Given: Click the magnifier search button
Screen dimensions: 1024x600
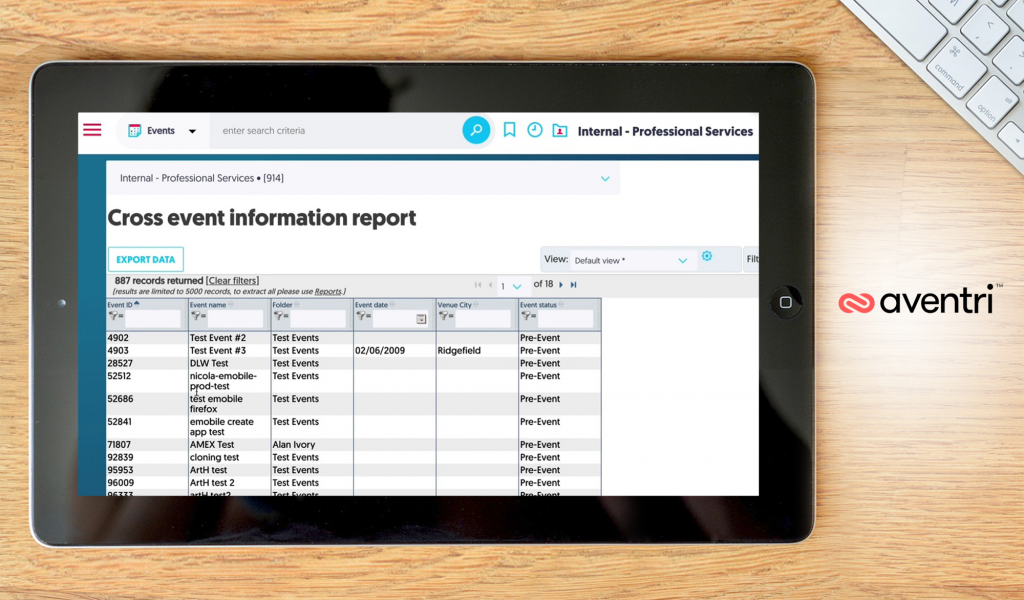Looking at the screenshot, I should (476, 130).
